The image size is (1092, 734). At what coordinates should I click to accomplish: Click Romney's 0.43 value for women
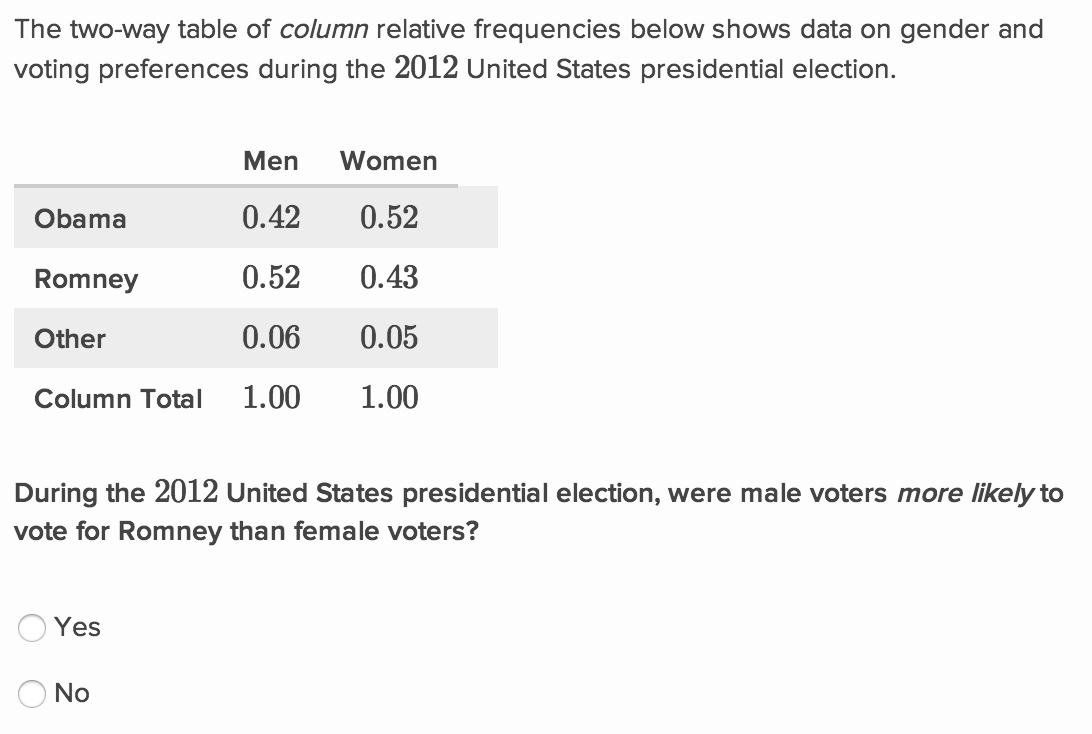tap(389, 278)
